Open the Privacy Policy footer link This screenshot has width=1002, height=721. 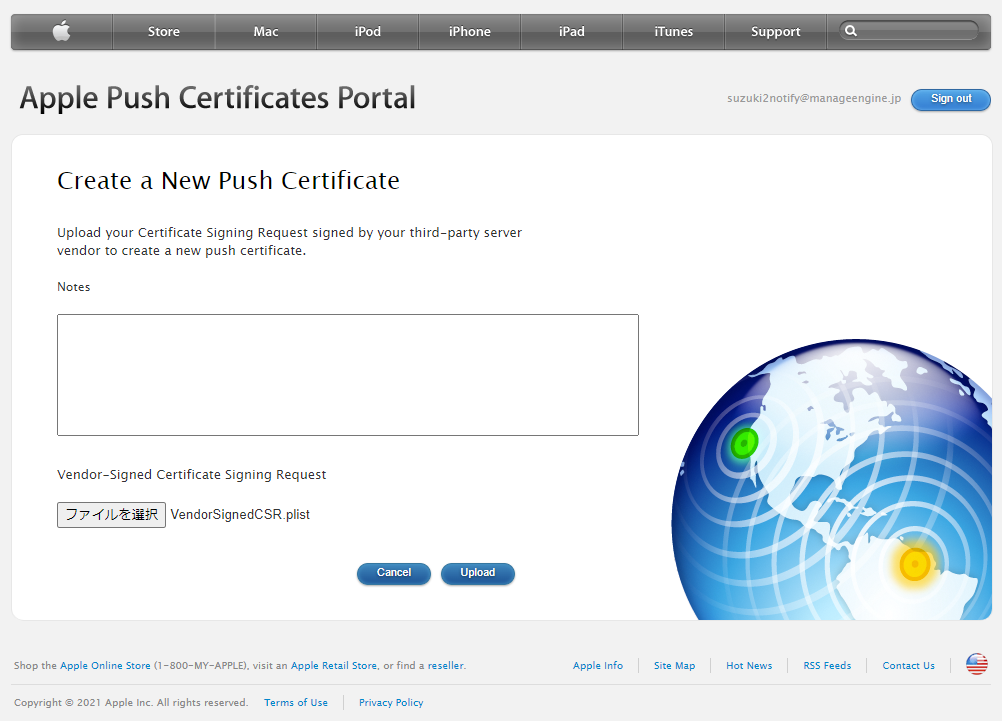pyautogui.click(x=391, y=703)
